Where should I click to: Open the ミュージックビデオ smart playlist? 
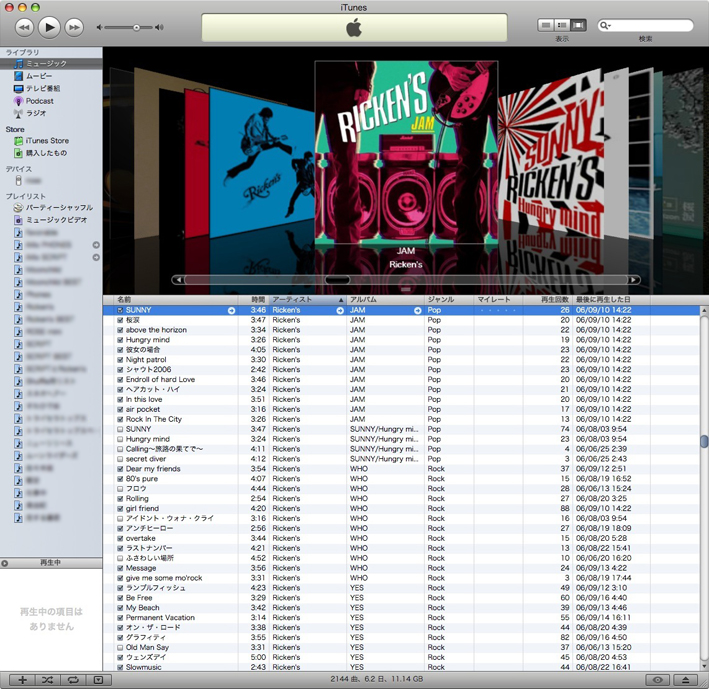(x=56, y=220)
